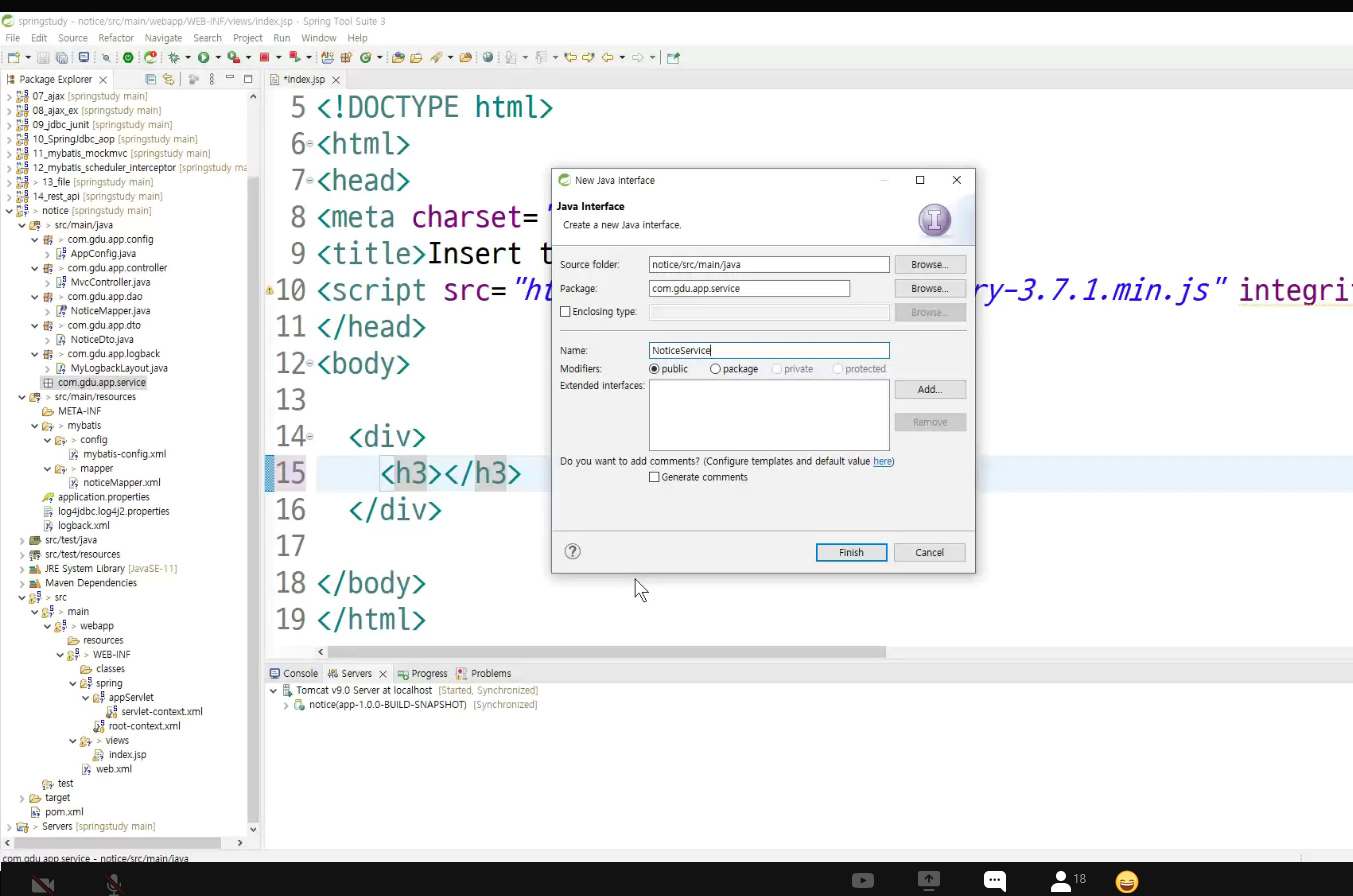
Task: Collapse the notice project node
Action: (x=9, y=211)
